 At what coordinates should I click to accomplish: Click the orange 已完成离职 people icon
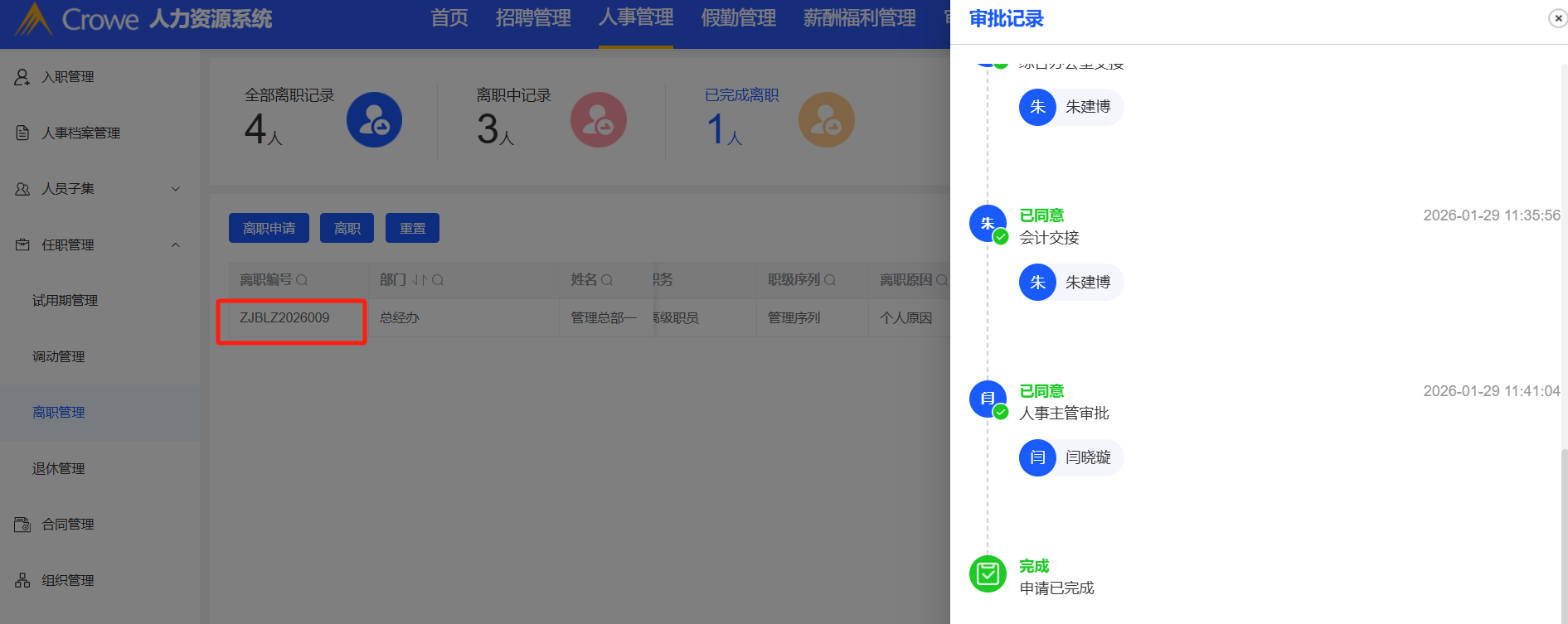coord(826,120)
